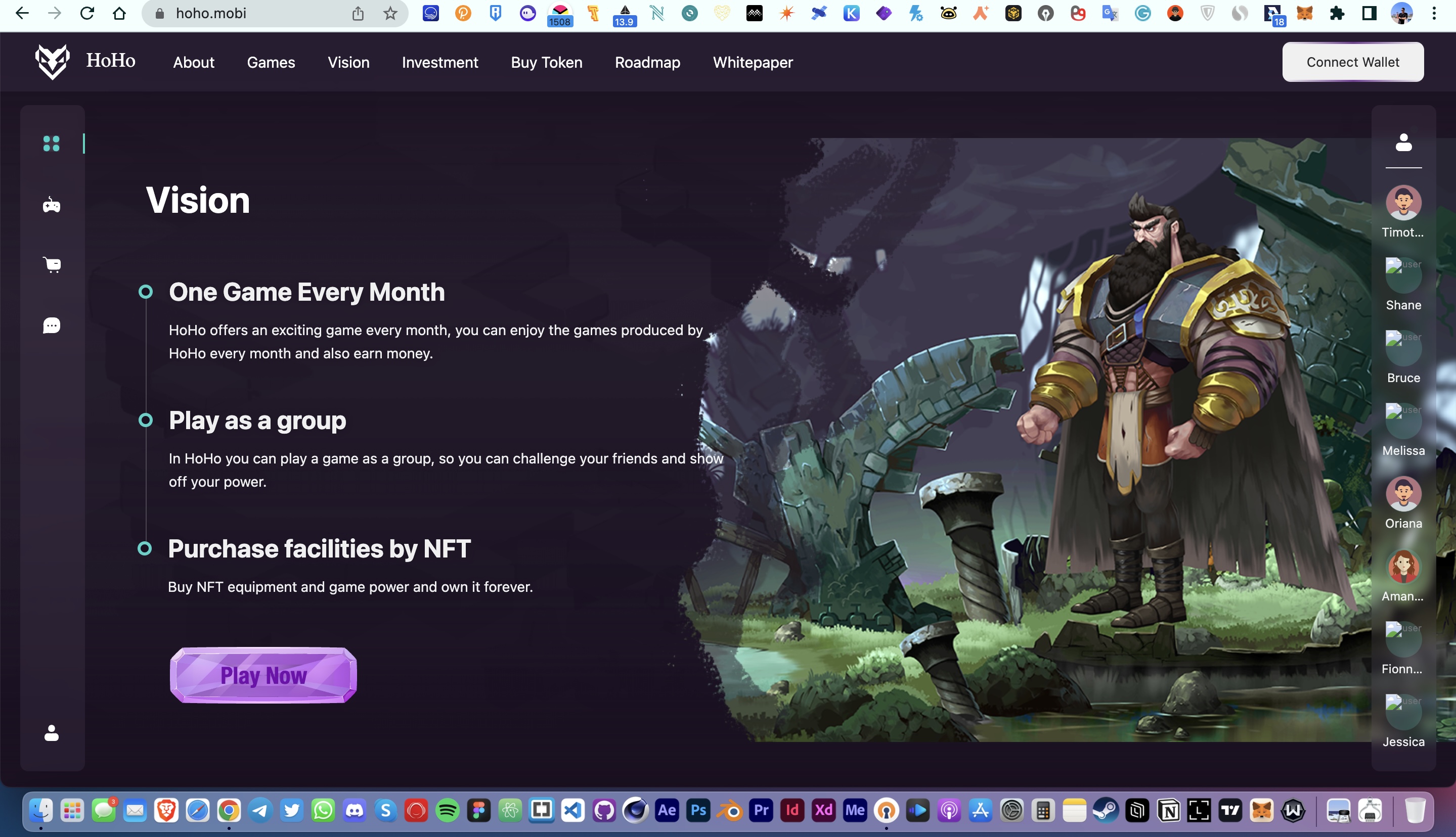The height and width of the screenshot is (837, 1456).
Task: Click the Connect Wallet button
Action: click(x=1352, y=62)
